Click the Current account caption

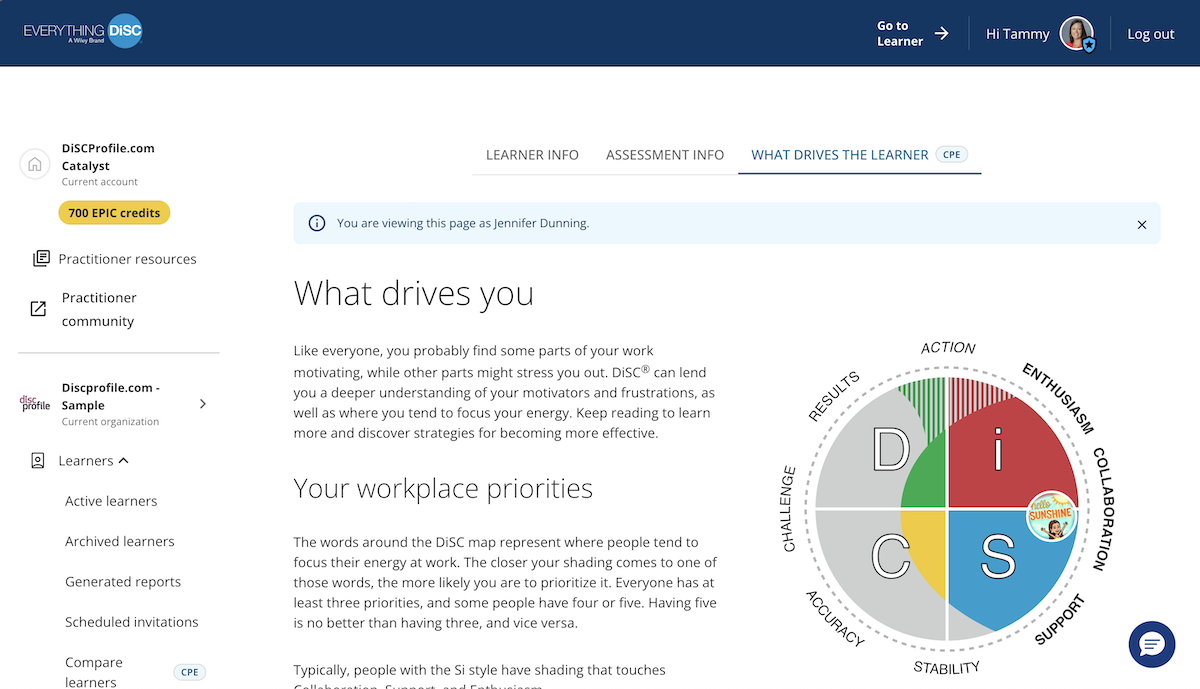coord(100,182)
